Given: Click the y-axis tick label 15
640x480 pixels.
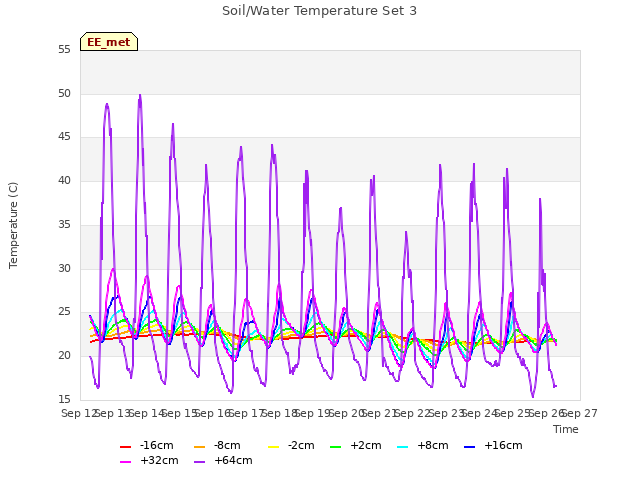Looking at the screenshot, I should 64,399.
